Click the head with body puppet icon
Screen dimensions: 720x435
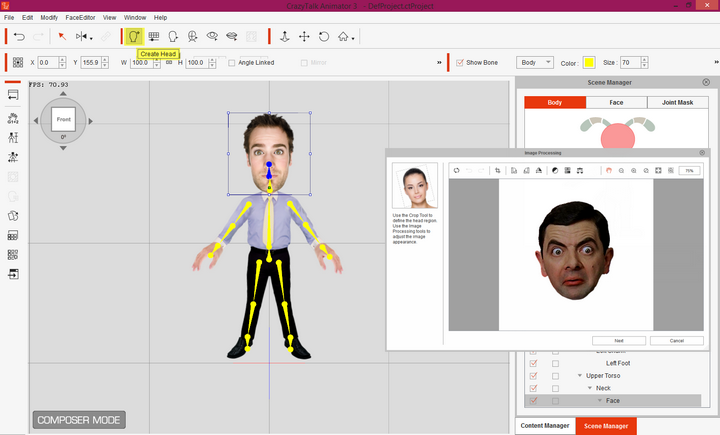pos(192,36)
